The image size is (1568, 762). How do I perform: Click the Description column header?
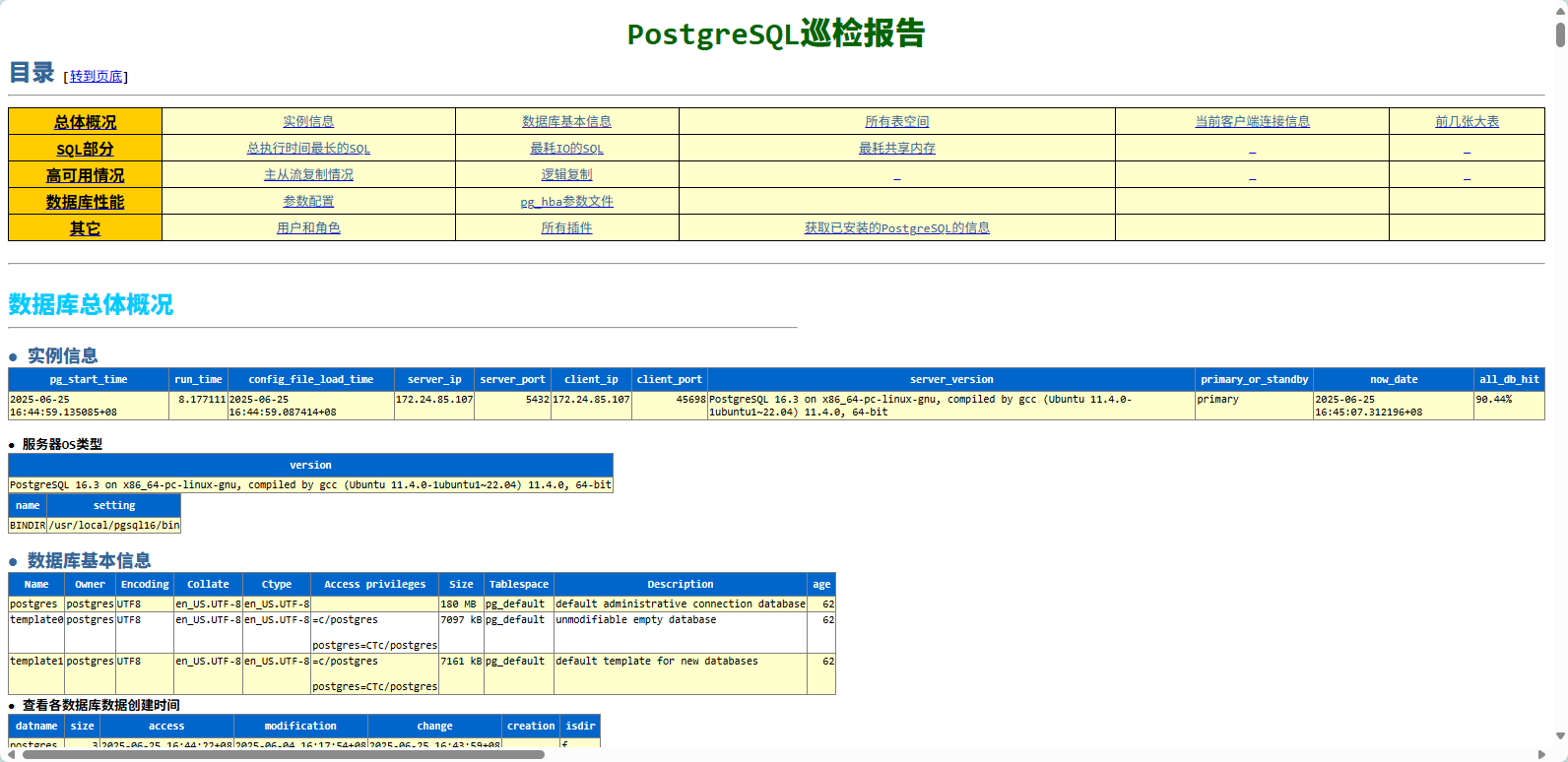click(x=681, y=584)
